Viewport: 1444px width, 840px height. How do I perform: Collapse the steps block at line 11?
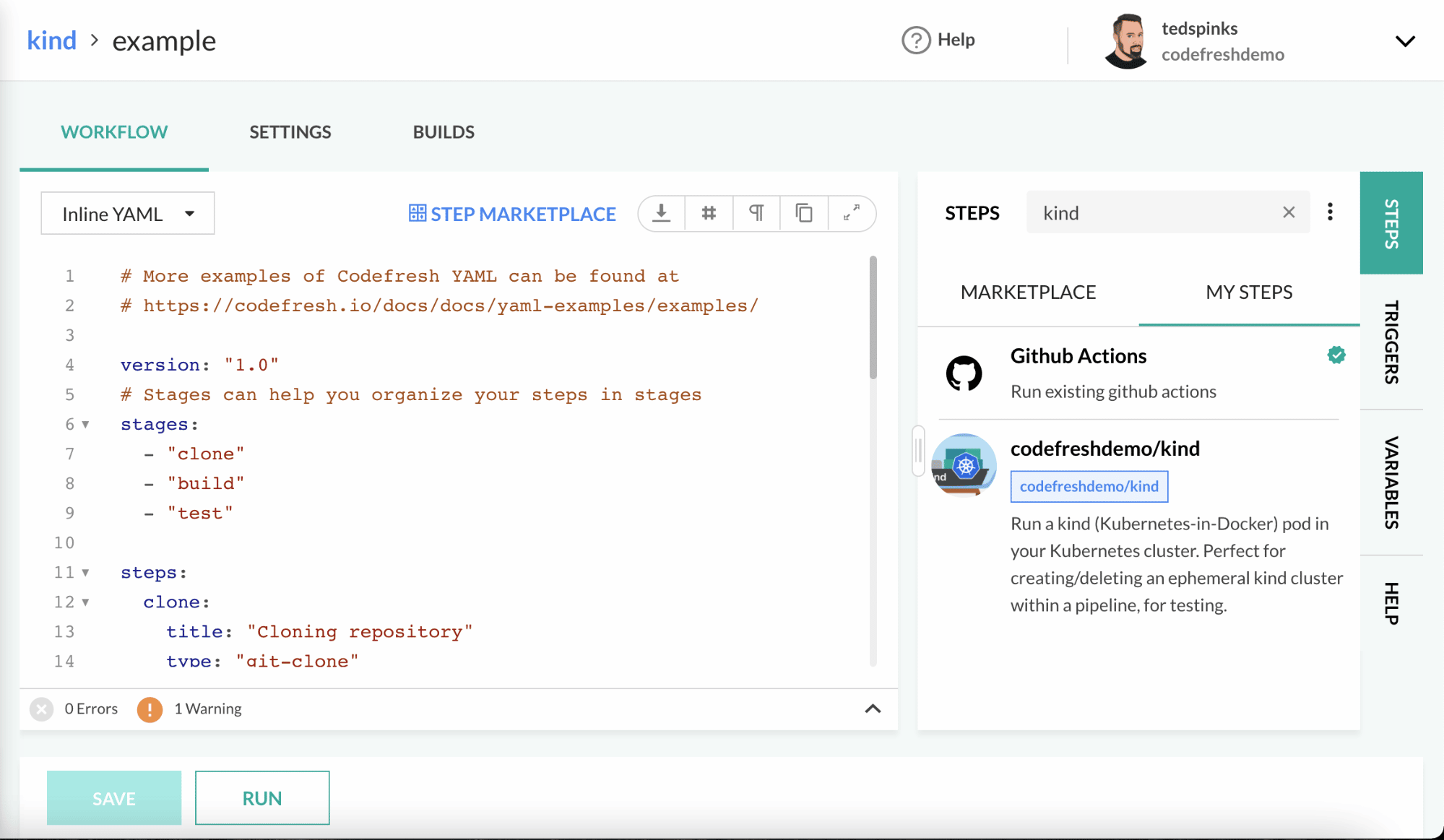85,573
